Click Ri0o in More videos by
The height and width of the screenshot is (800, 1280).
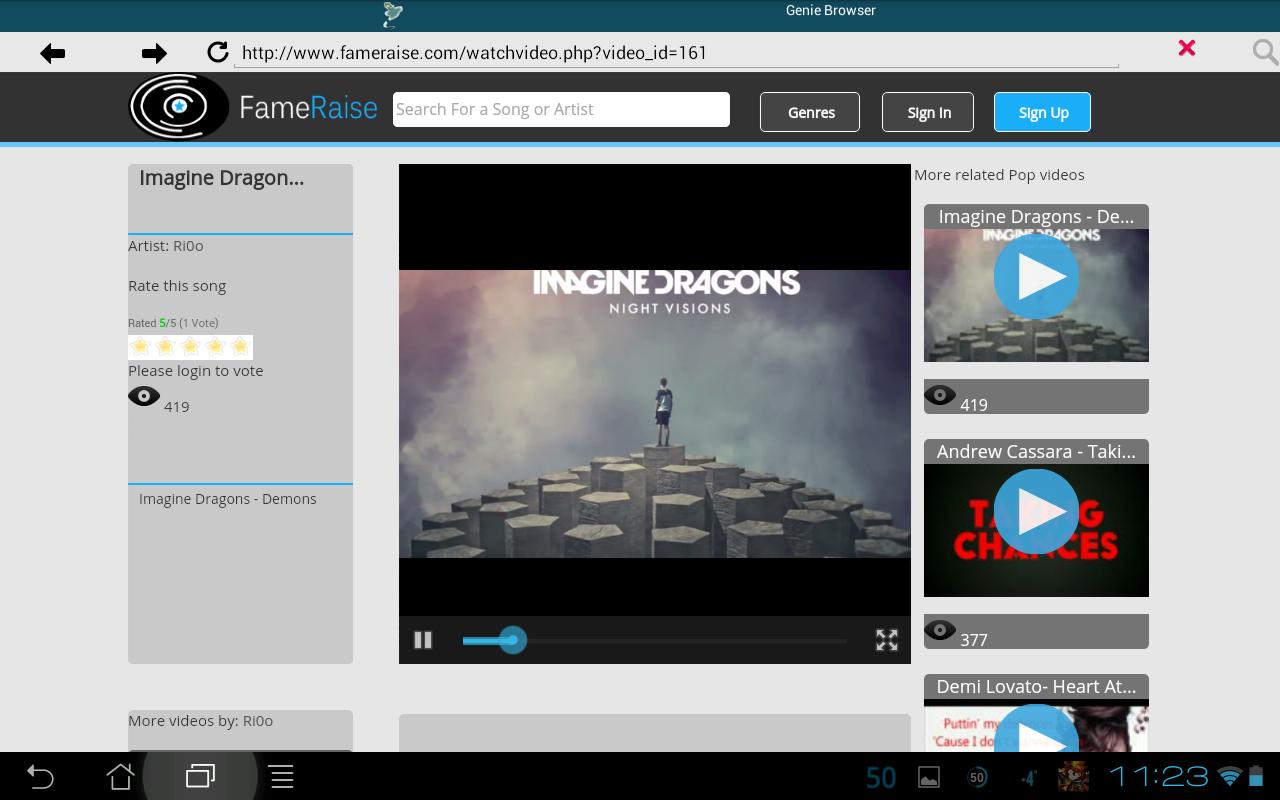pyautogui.click(x=258, y=721)
